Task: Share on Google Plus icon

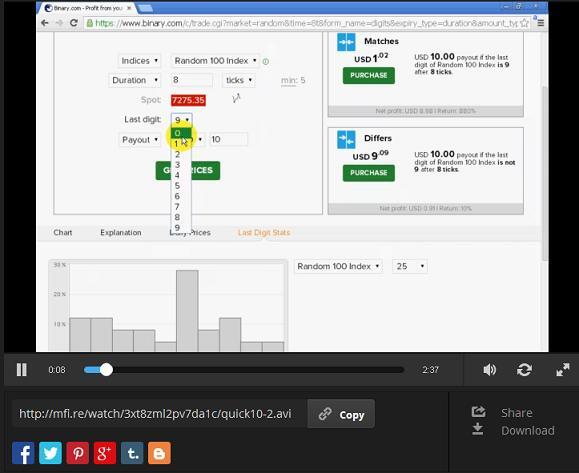Action: 105,453
